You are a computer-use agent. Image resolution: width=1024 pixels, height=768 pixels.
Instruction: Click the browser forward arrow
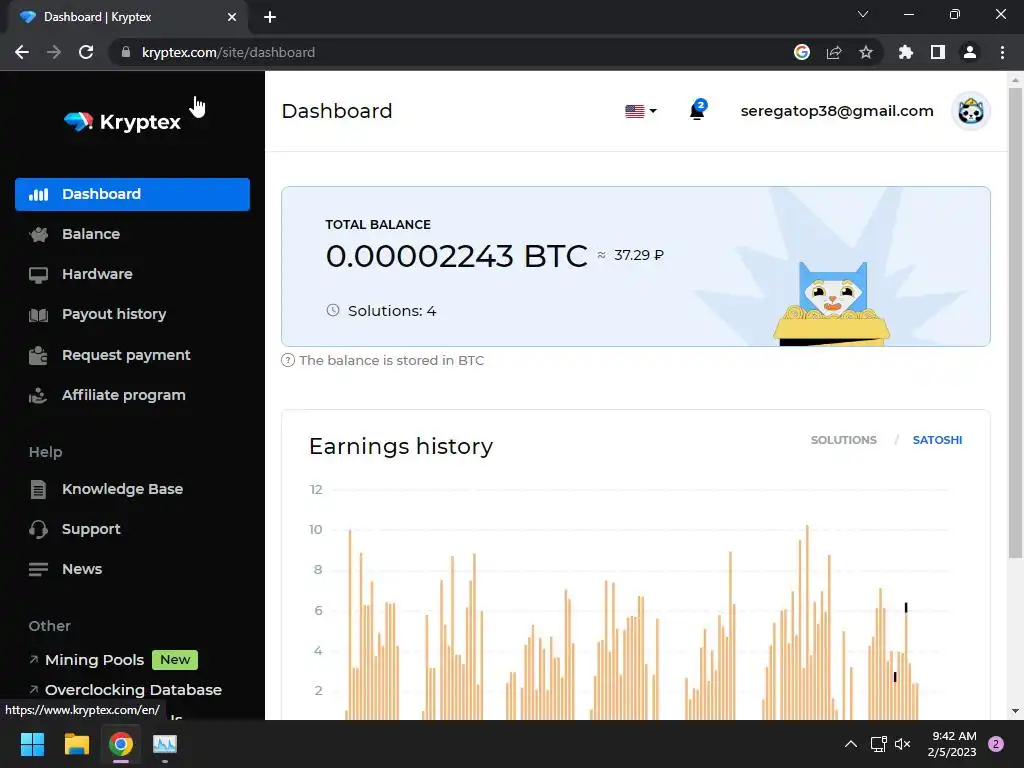click(x=54, y=52)
